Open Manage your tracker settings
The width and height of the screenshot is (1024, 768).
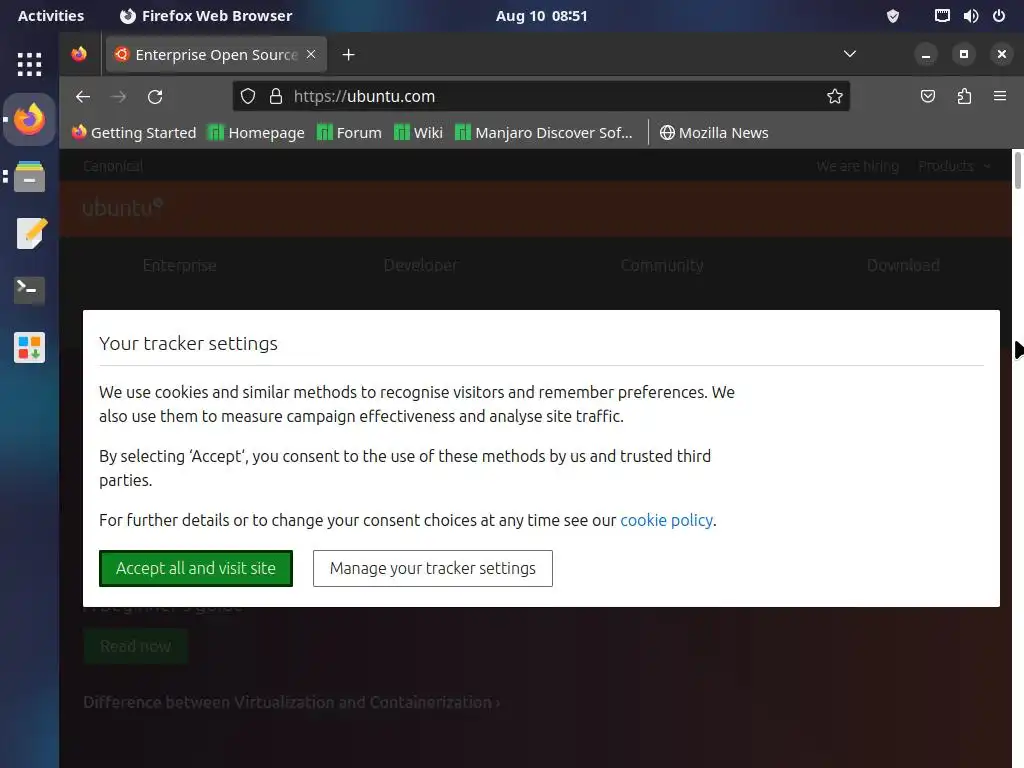pyautogui.click(x=432, y=568)
